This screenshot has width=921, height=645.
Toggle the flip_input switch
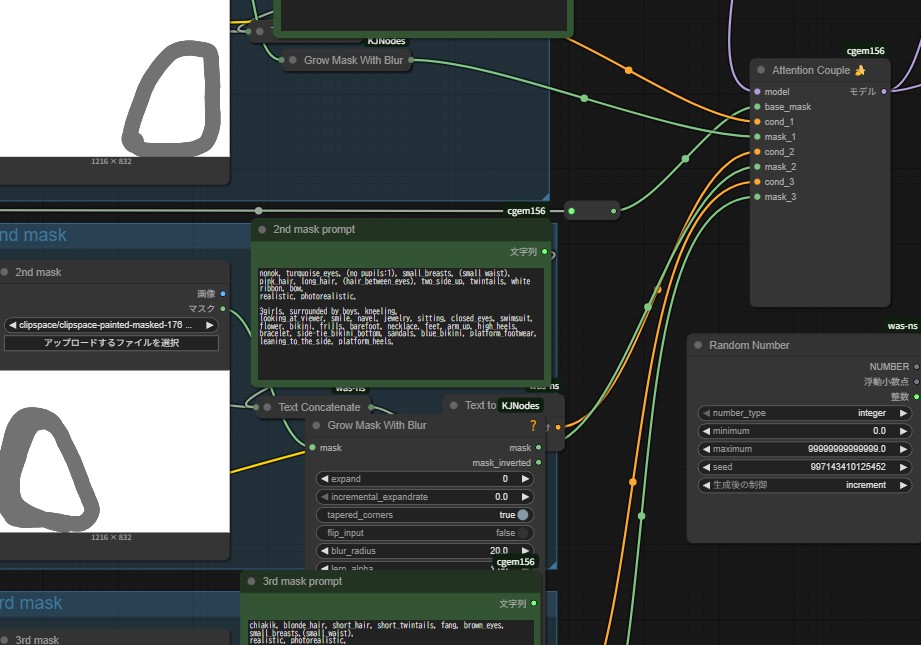pos(522,533)
